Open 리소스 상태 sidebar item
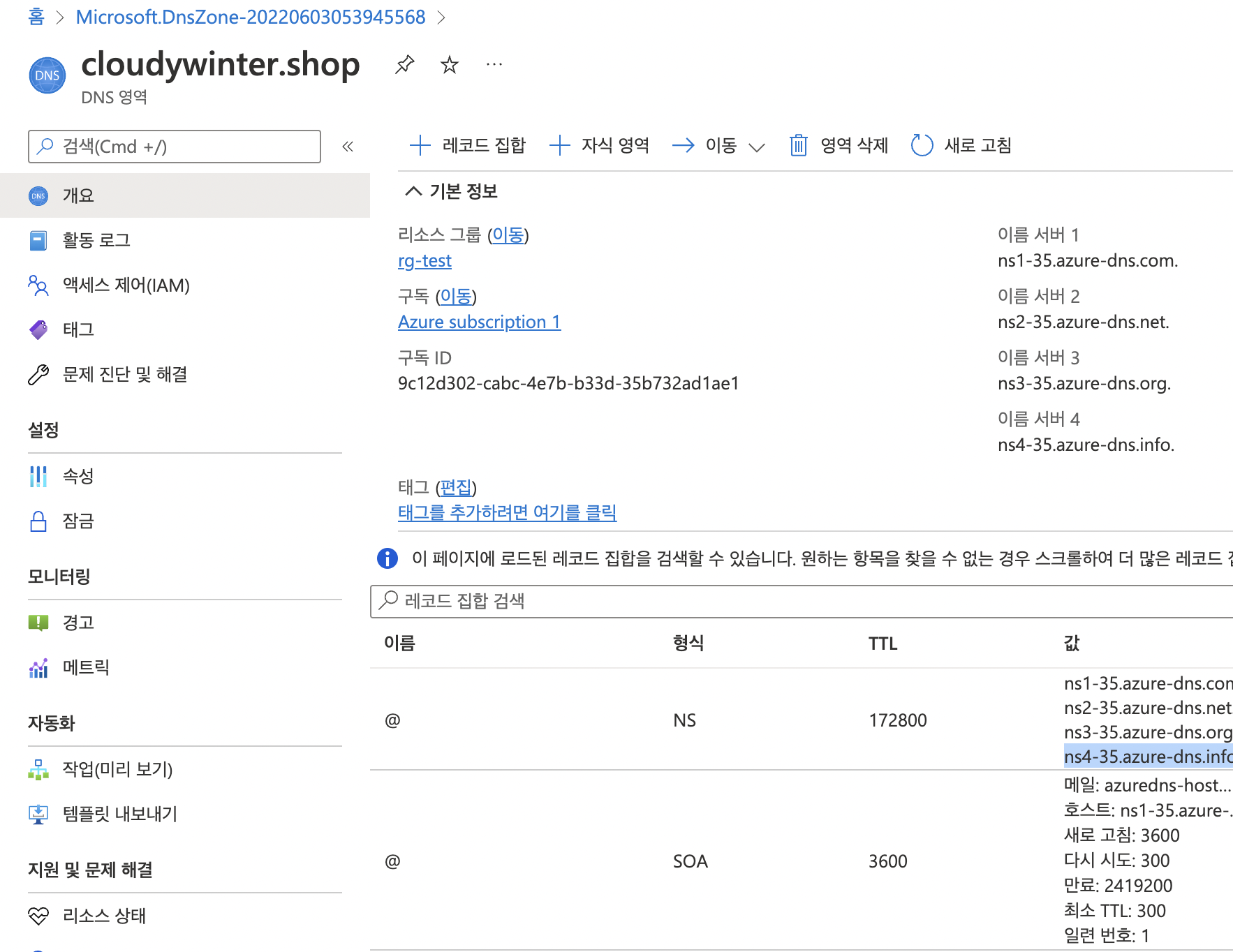 (185, 916)
